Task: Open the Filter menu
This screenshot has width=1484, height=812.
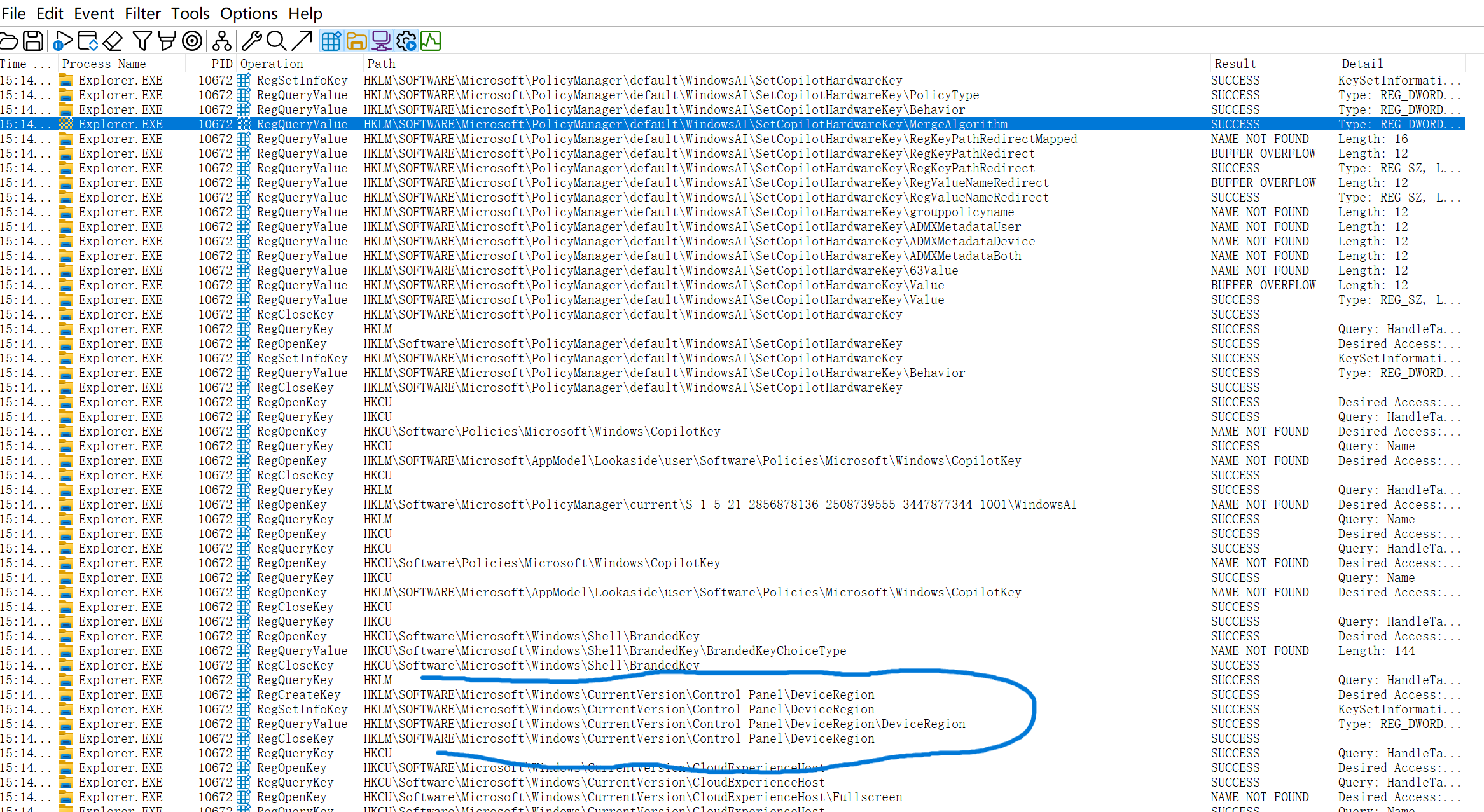Action: click(142, 13)
